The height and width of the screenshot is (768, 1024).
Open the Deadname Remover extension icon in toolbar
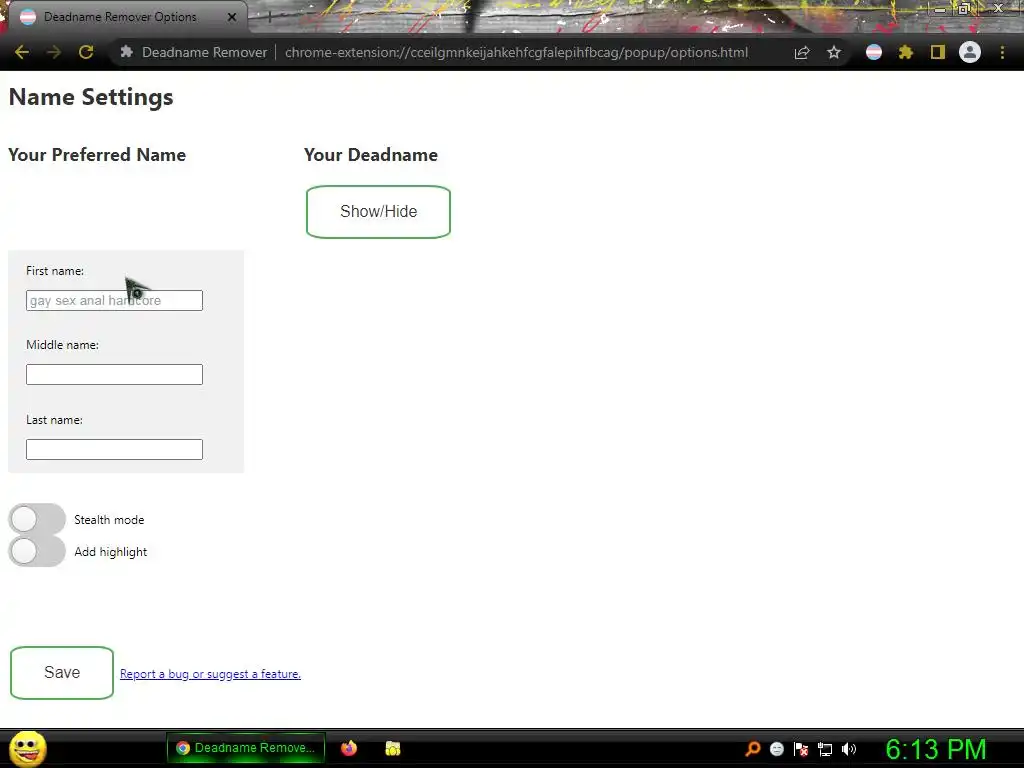pyautogui.click(x=874, y=52)
